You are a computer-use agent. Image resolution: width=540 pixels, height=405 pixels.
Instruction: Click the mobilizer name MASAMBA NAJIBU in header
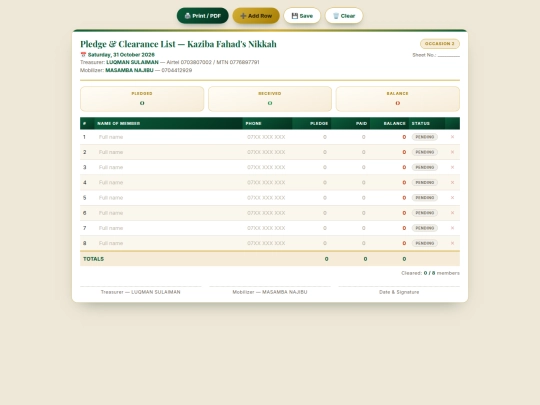pyautogui.click(x=129, y=70)
